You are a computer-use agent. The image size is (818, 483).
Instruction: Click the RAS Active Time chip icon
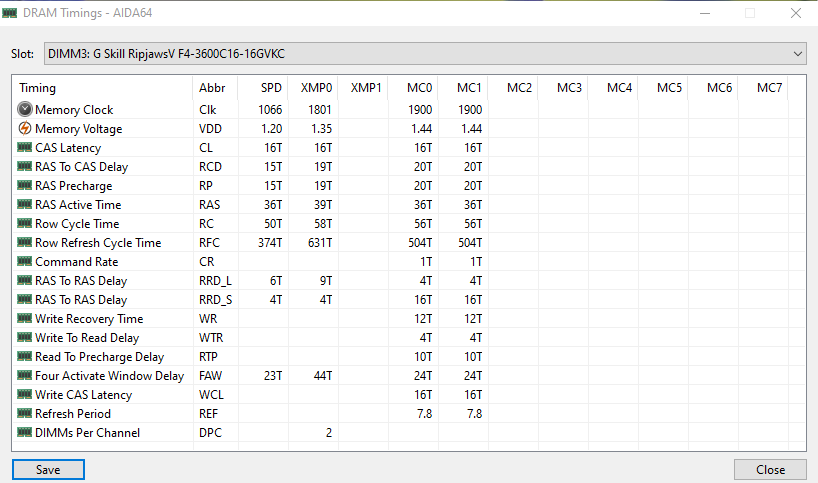(x=25, y=204)
